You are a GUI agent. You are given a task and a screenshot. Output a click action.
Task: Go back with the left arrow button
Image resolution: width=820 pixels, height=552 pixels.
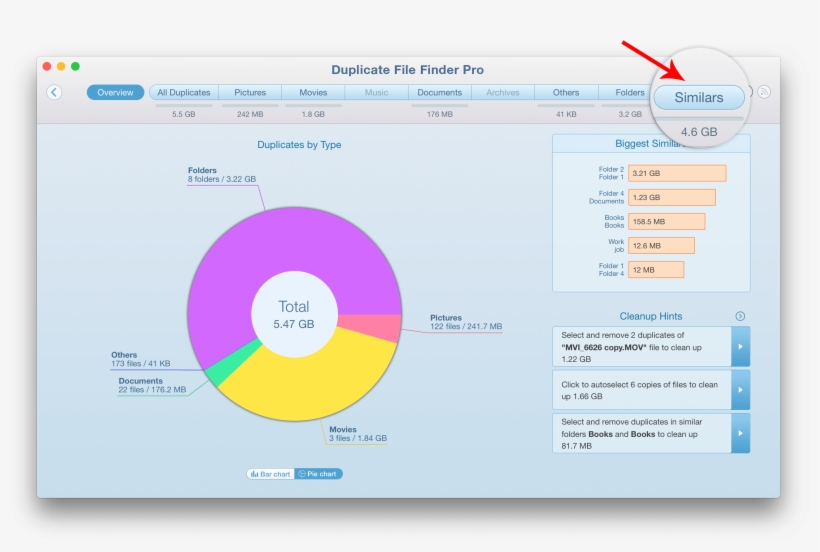point(54,93)
